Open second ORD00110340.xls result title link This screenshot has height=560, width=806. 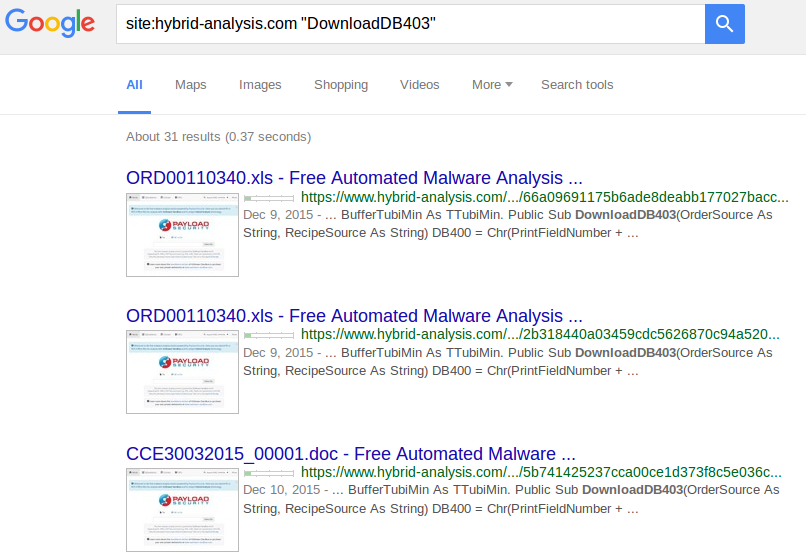[354, 316]
